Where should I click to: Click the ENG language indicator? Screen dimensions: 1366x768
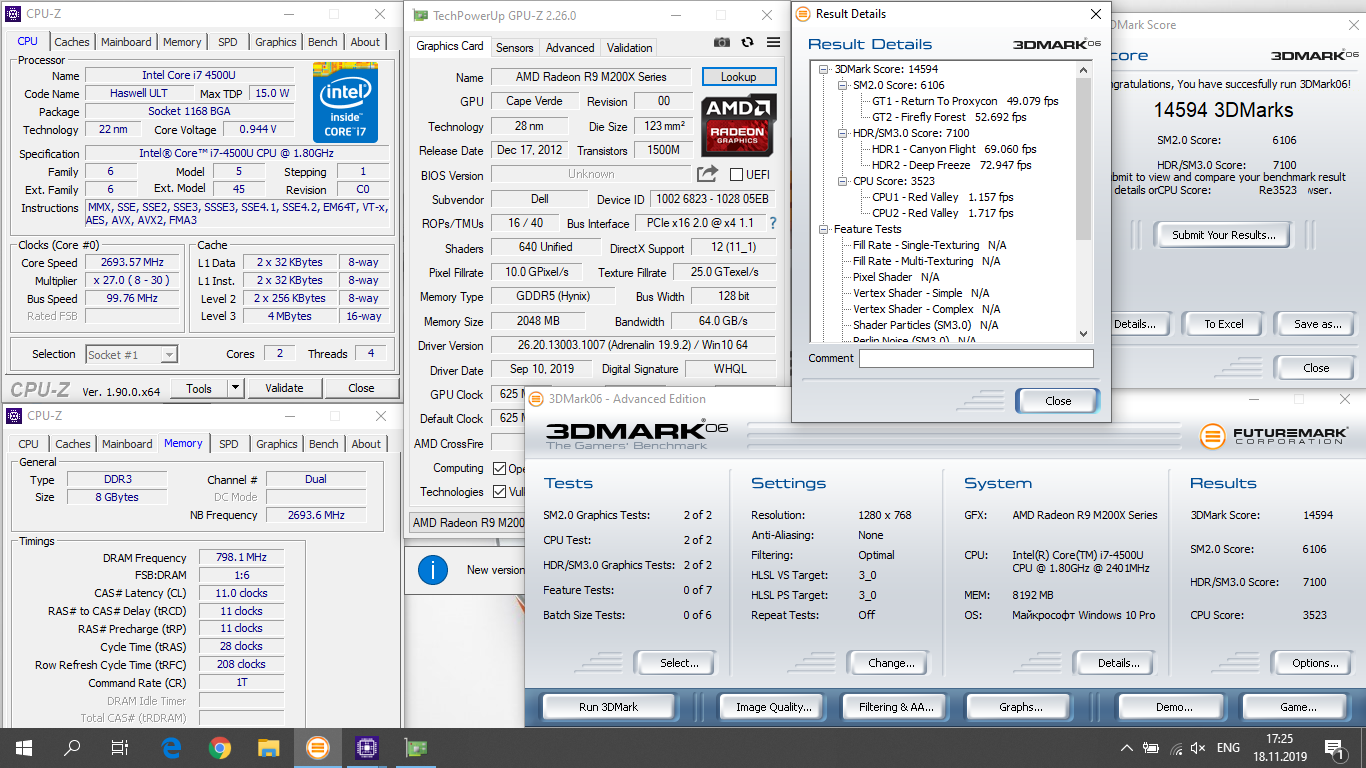point(1228,748)
